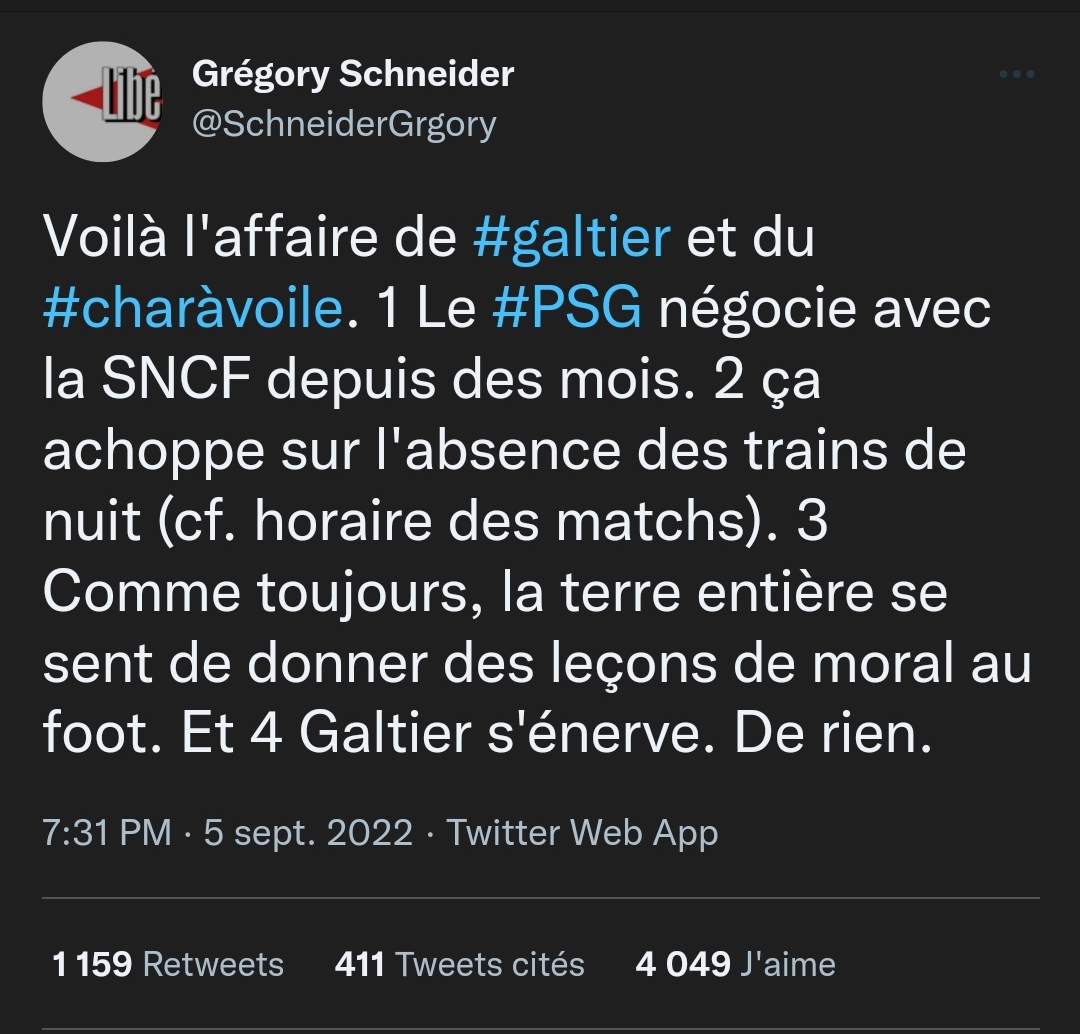The height and width of the screenshot is (1034, 1080).
Task: View the 4 049 J'aime list
Action: point(735,964)
